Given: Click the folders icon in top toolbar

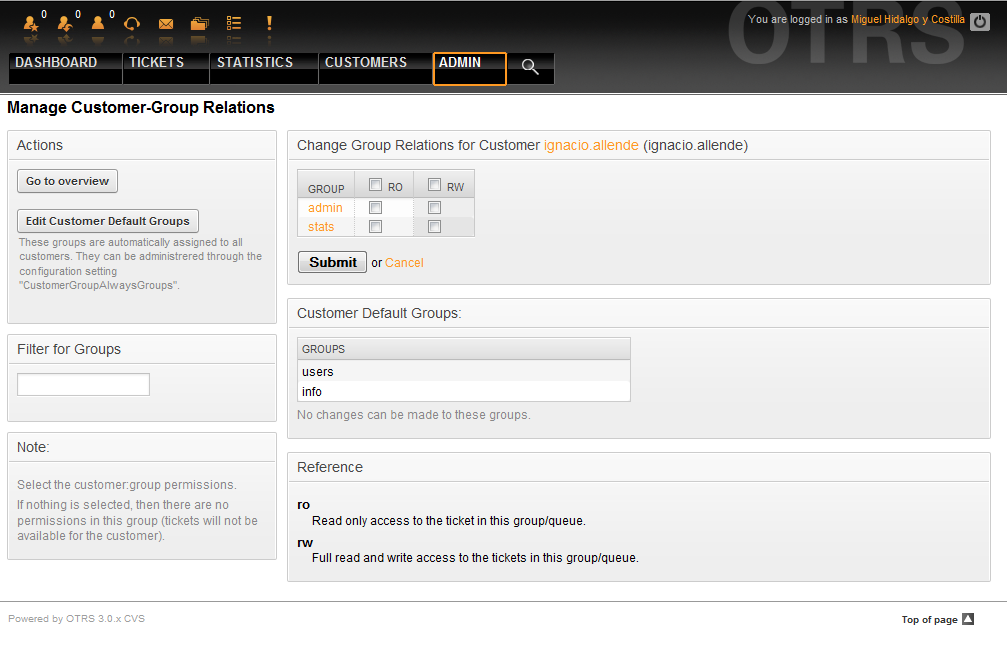Looking at the screenshot, I should [x=199, y=23].
